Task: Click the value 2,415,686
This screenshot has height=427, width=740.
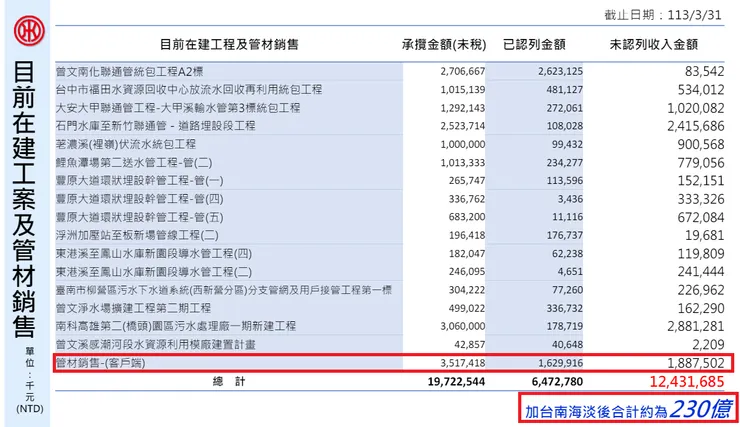Action: (x=696, y=126)
